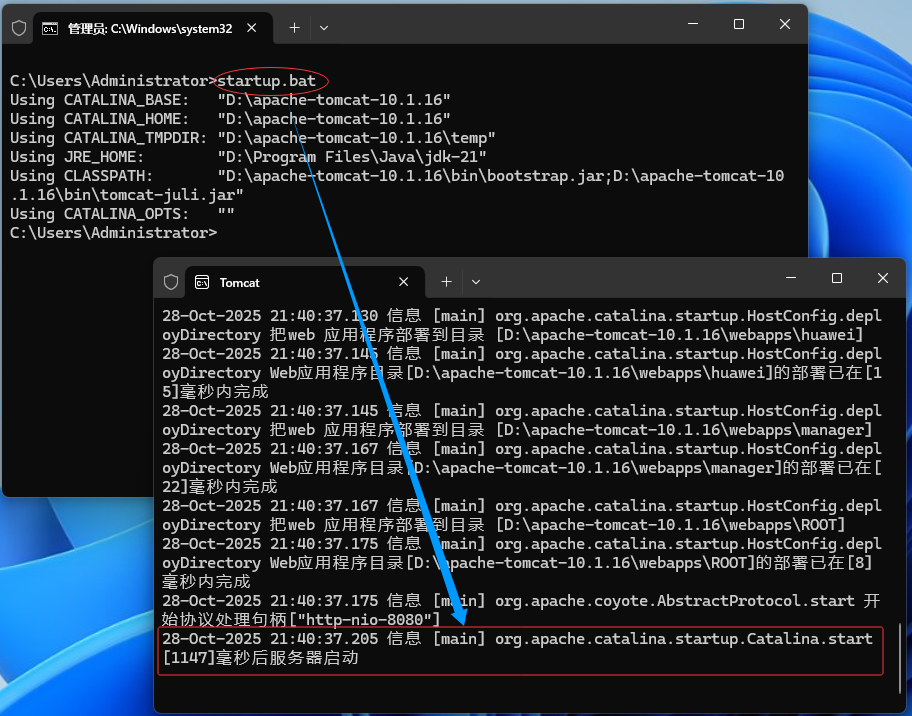Click the shield icon in the Tomcat window
This screenshot has height=716, width=912.
point(171,282)
